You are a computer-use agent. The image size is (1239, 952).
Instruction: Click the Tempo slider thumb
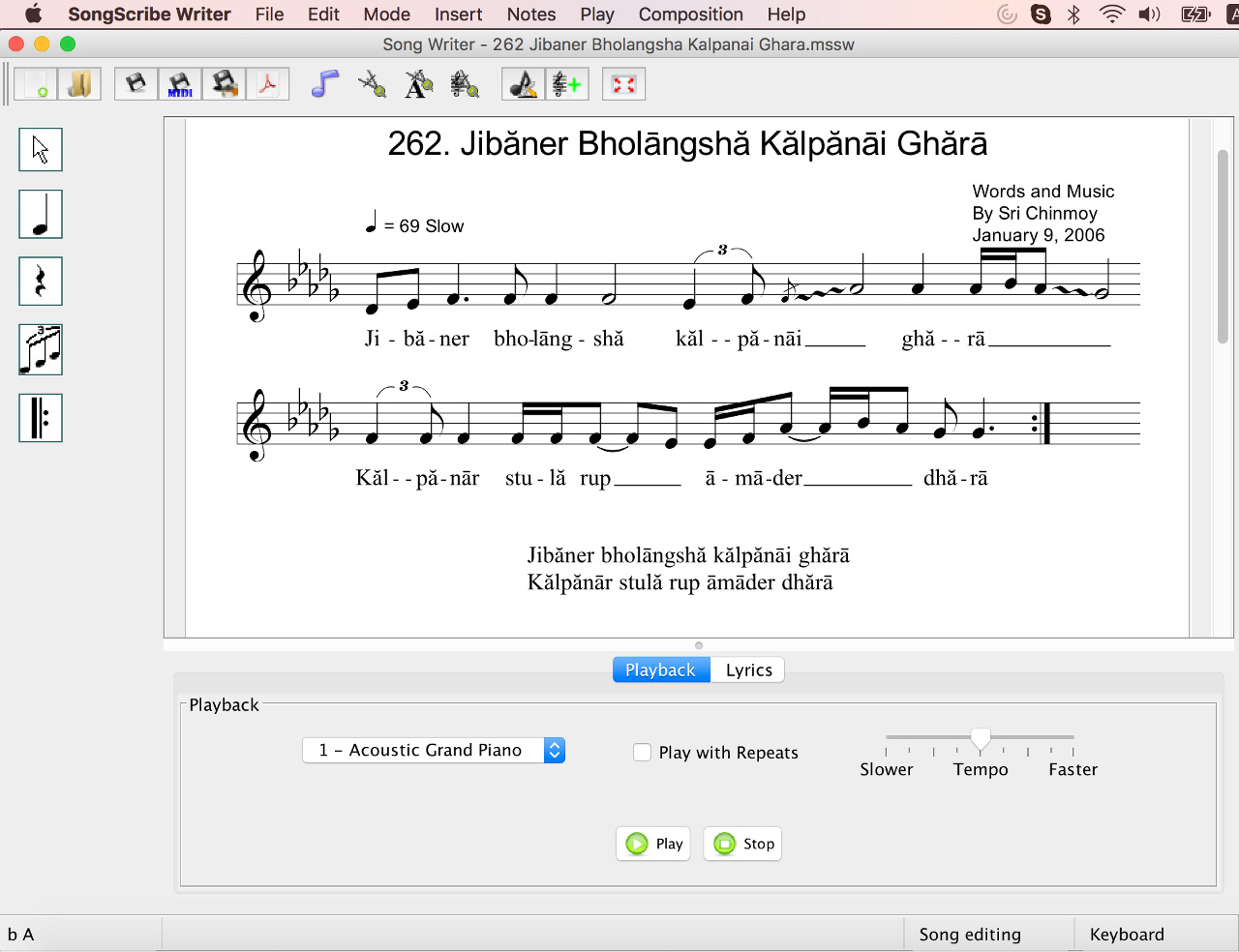pos(981,740)
